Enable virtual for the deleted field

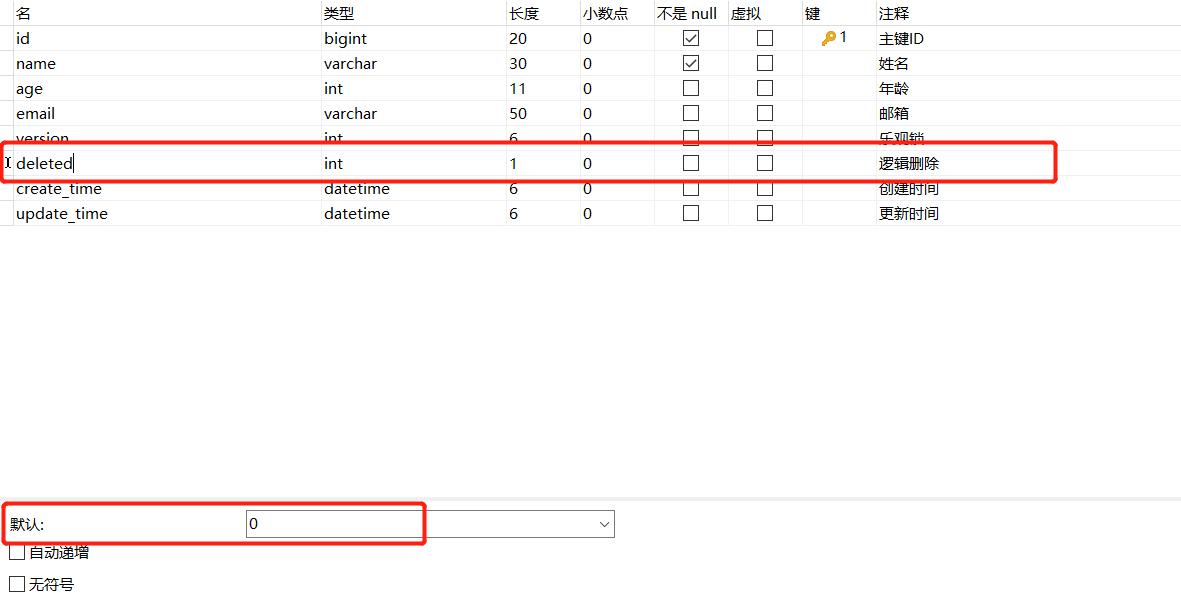point(765,163)
